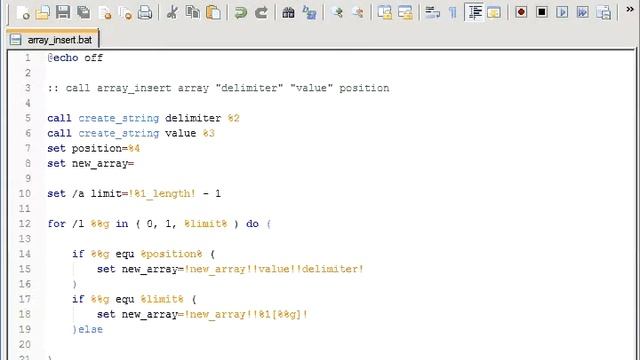
Task: Click the Save All icon
Action: click(x=84, y=13)
